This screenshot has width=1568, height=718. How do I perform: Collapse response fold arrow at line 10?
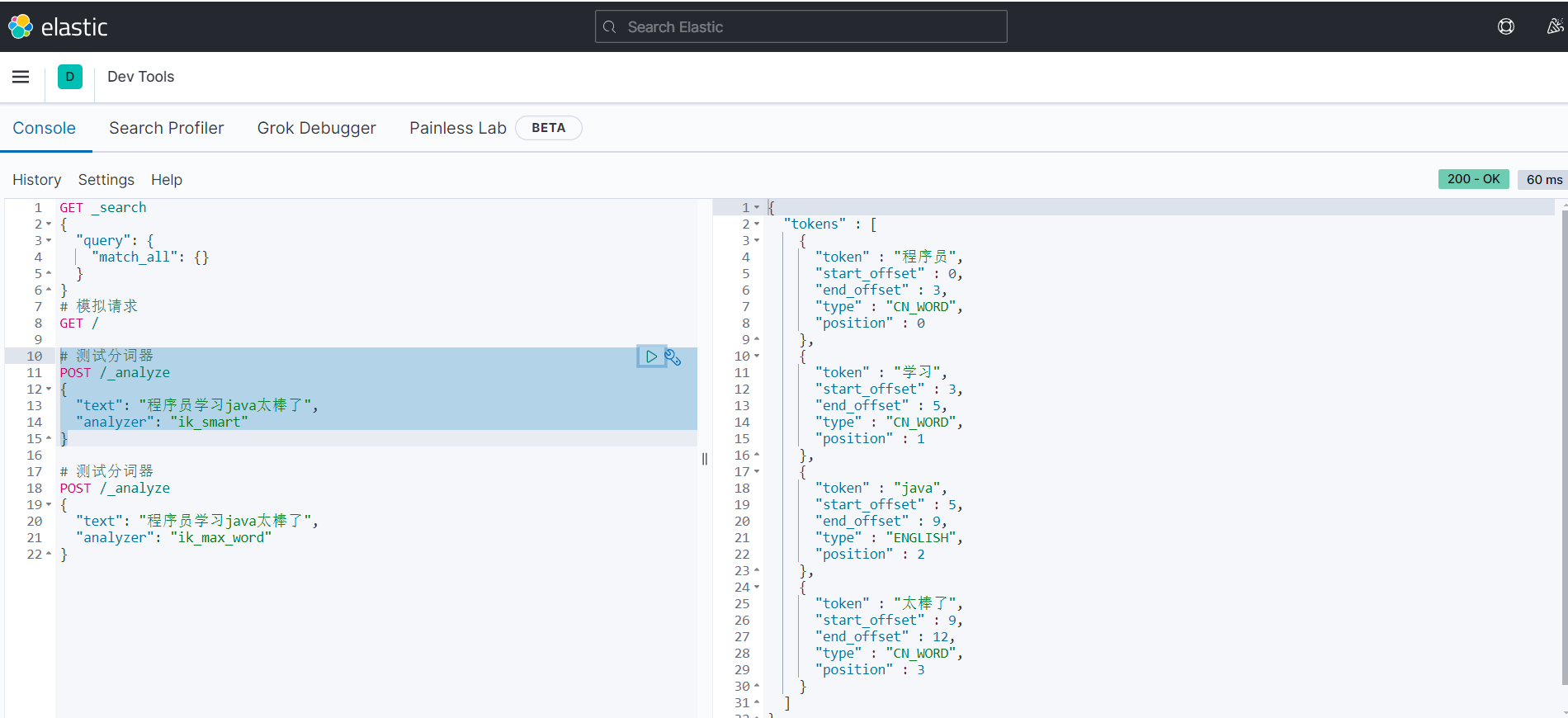click(x=757, y=357)
